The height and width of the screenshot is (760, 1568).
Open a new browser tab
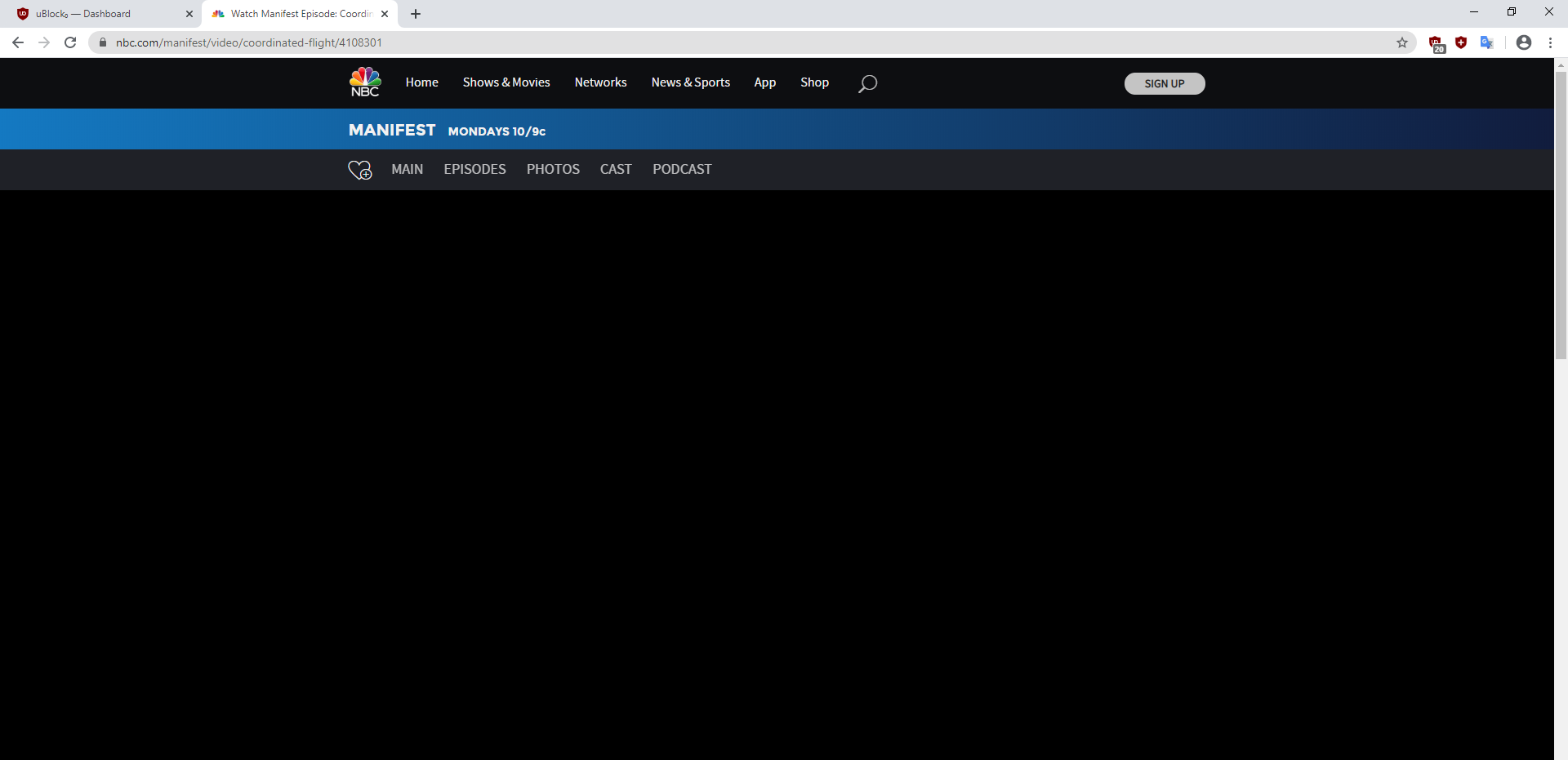click(416, 14)
